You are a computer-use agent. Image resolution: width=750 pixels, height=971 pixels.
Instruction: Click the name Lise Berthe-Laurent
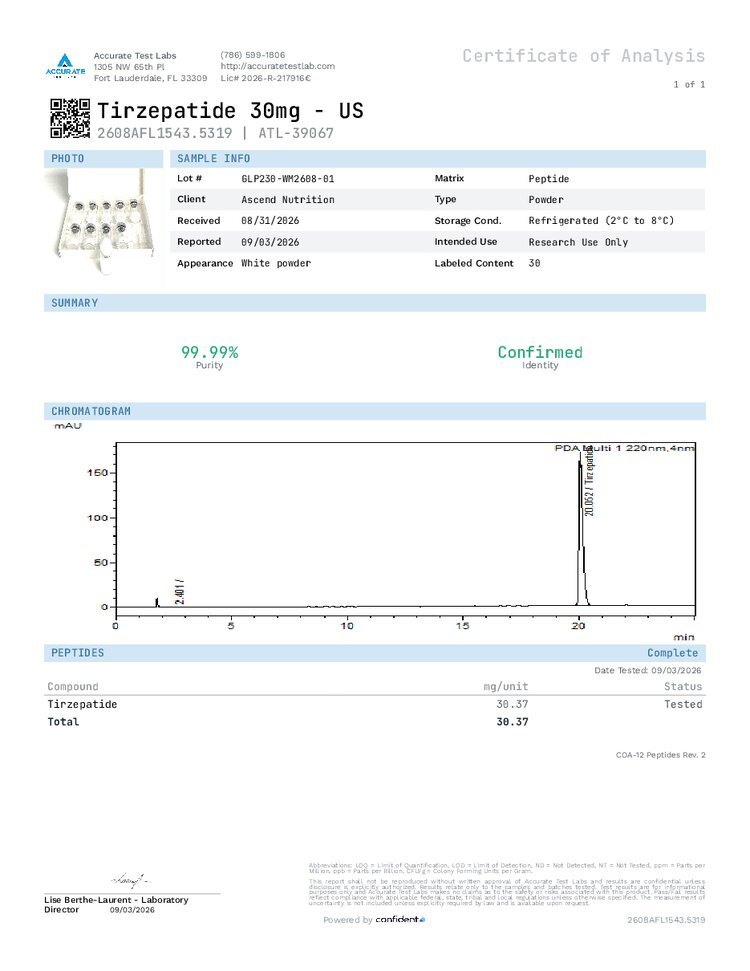coord(88,900)
